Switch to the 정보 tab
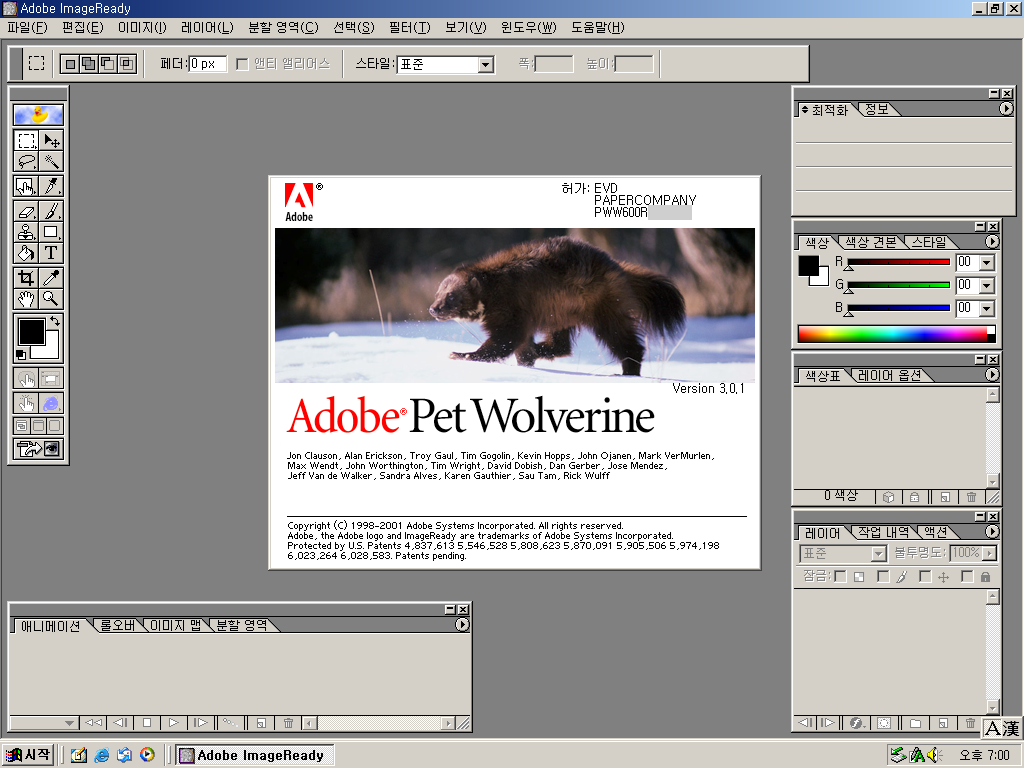The width and height of the screenshot is (1024, 768). pos(876,109)
